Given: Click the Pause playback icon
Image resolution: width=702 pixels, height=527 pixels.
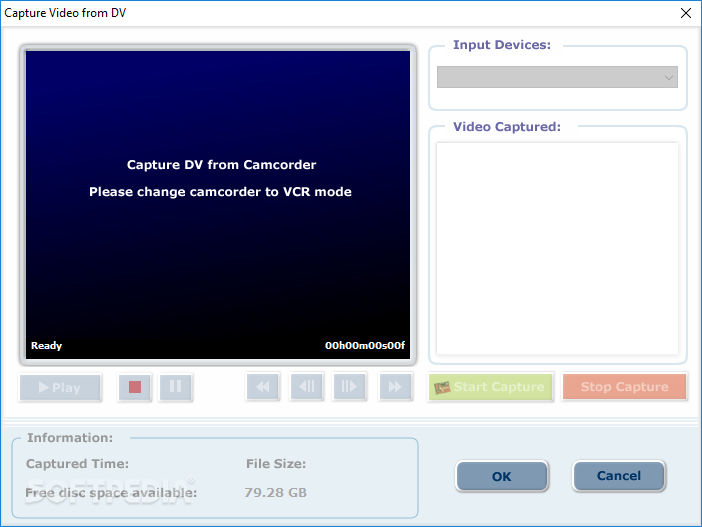Looking at the screenshot, I should (x=176, y=387).
